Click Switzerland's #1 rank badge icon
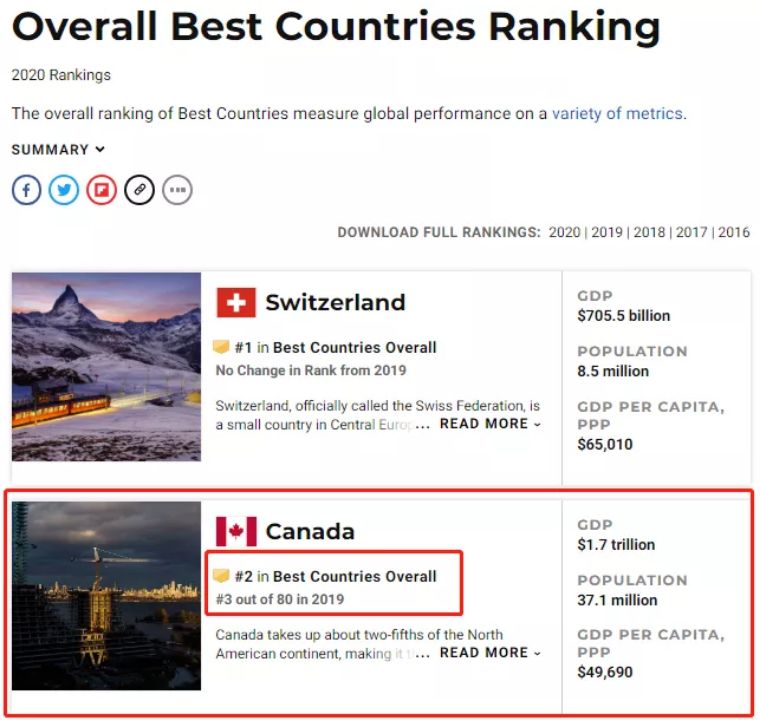The width and height of the screenshot is (760, 720). pos(222,347)
